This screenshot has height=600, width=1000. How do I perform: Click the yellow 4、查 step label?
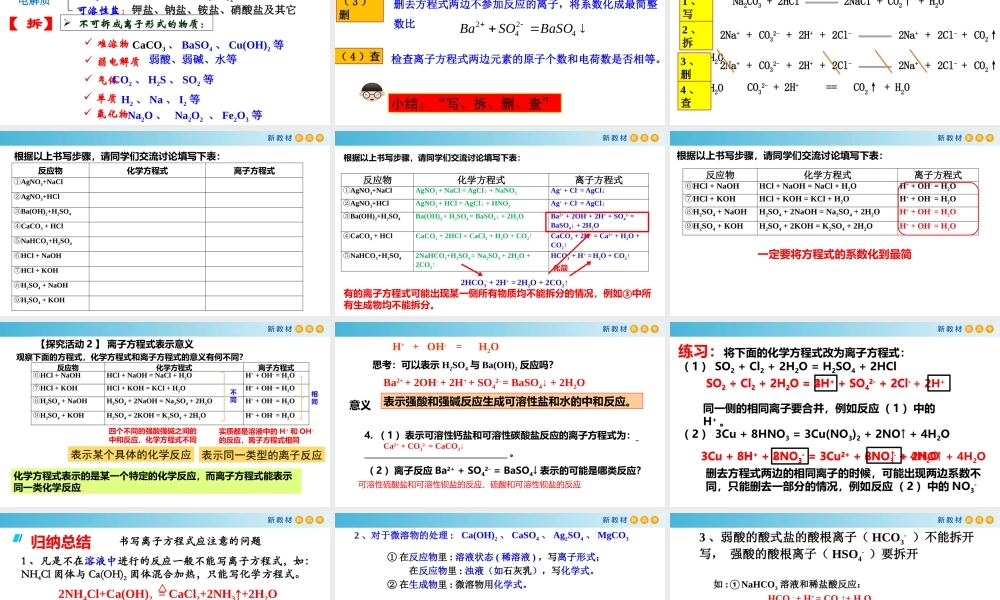[x=695, y=96]
